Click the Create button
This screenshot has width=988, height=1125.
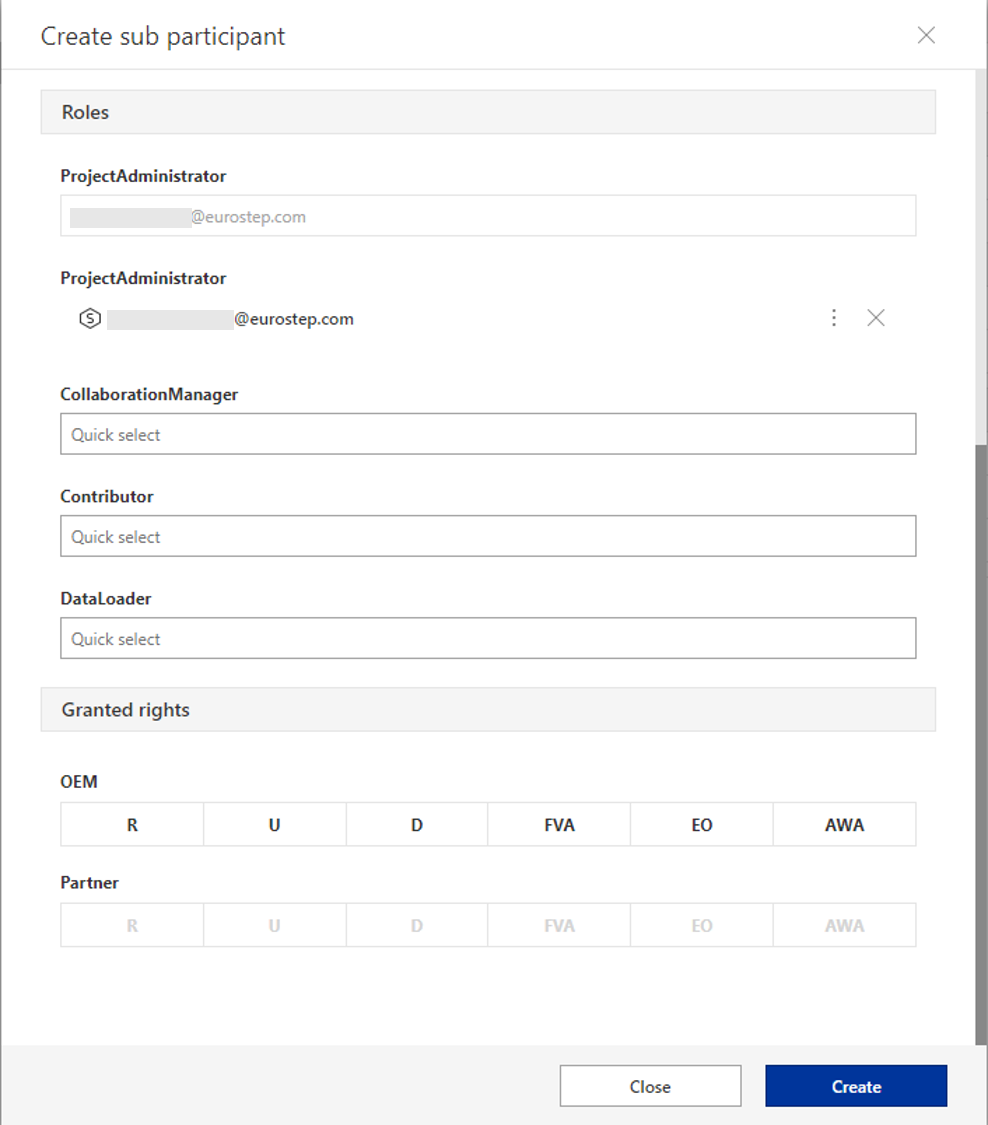[x=856, y=1086]
